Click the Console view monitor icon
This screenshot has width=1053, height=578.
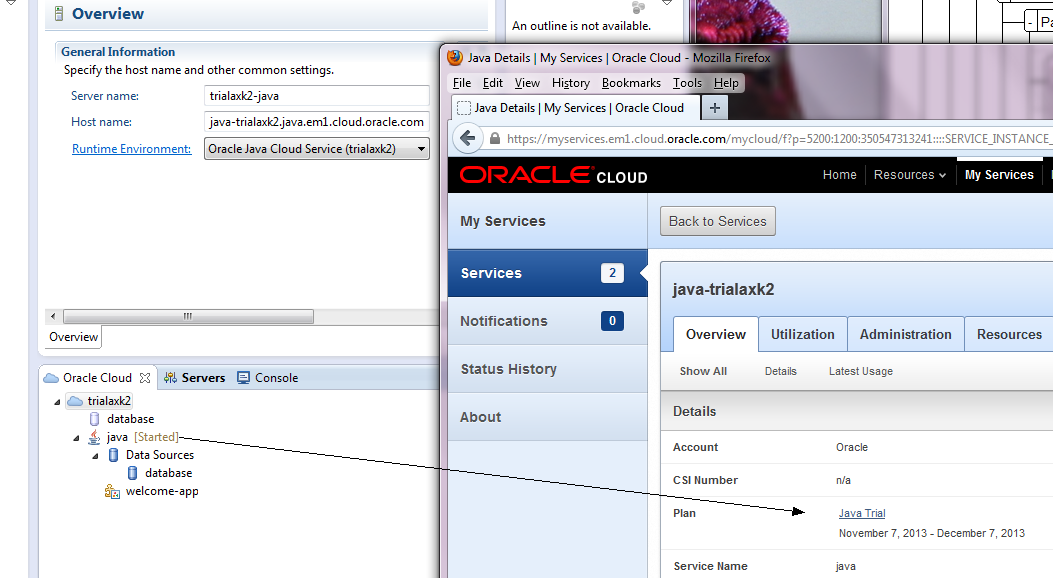click(243, 378)
